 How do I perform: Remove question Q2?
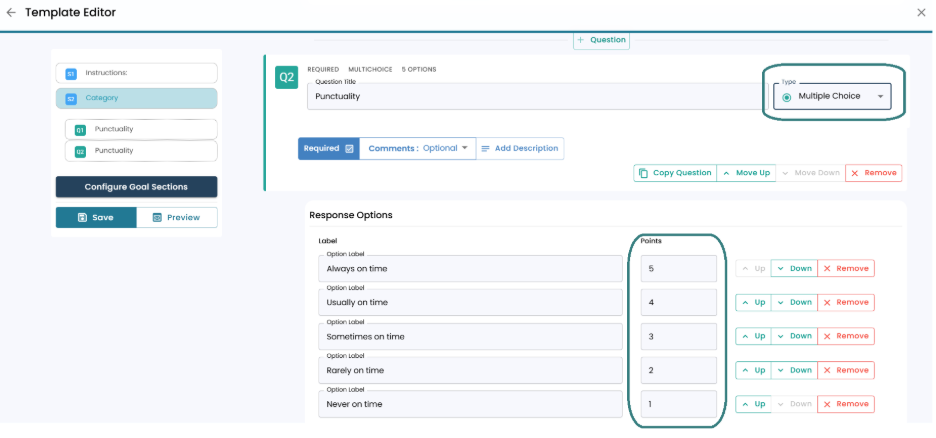pos(873,173)
